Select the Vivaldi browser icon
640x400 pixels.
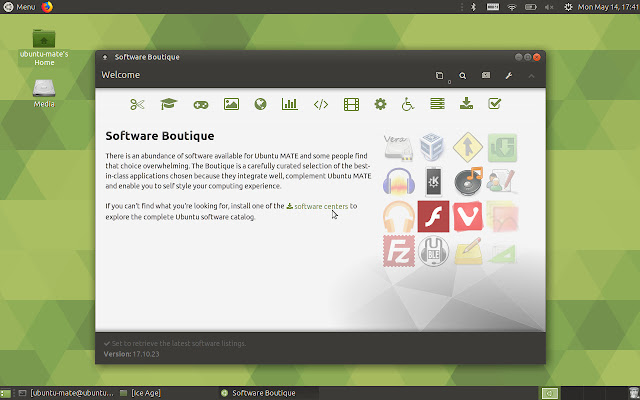[x=468, y=216]
